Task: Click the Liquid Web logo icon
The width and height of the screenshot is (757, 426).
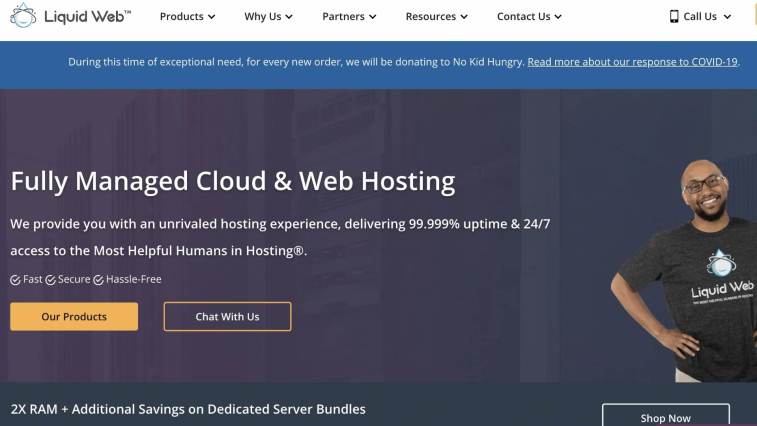Action: (x=23, y=15)
